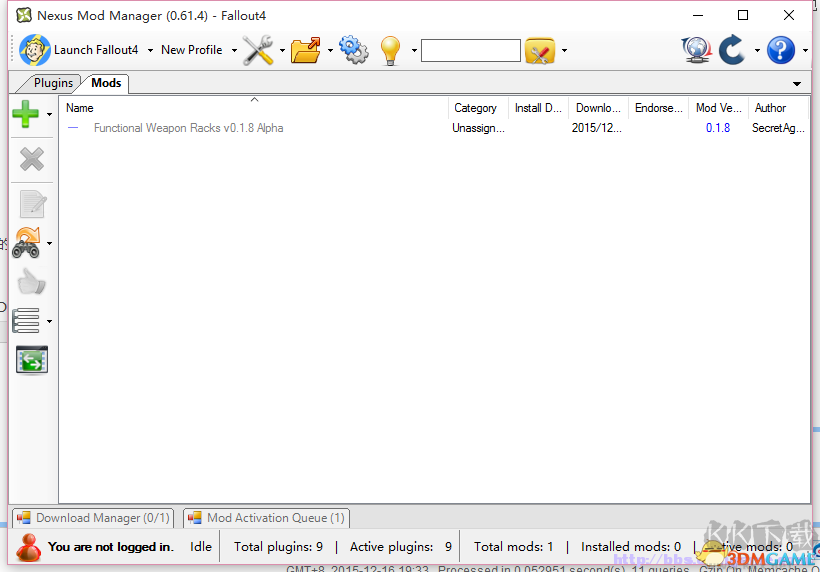820x572 pixels.
Task: Click the Unassign... category cell
Action: [x=478, y=128]
